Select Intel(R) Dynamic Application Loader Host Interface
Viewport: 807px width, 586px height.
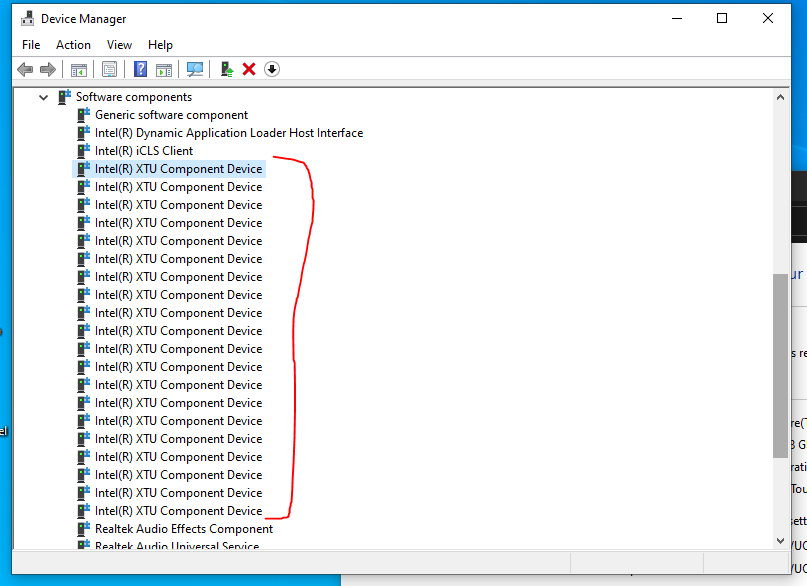pos(229,133)
